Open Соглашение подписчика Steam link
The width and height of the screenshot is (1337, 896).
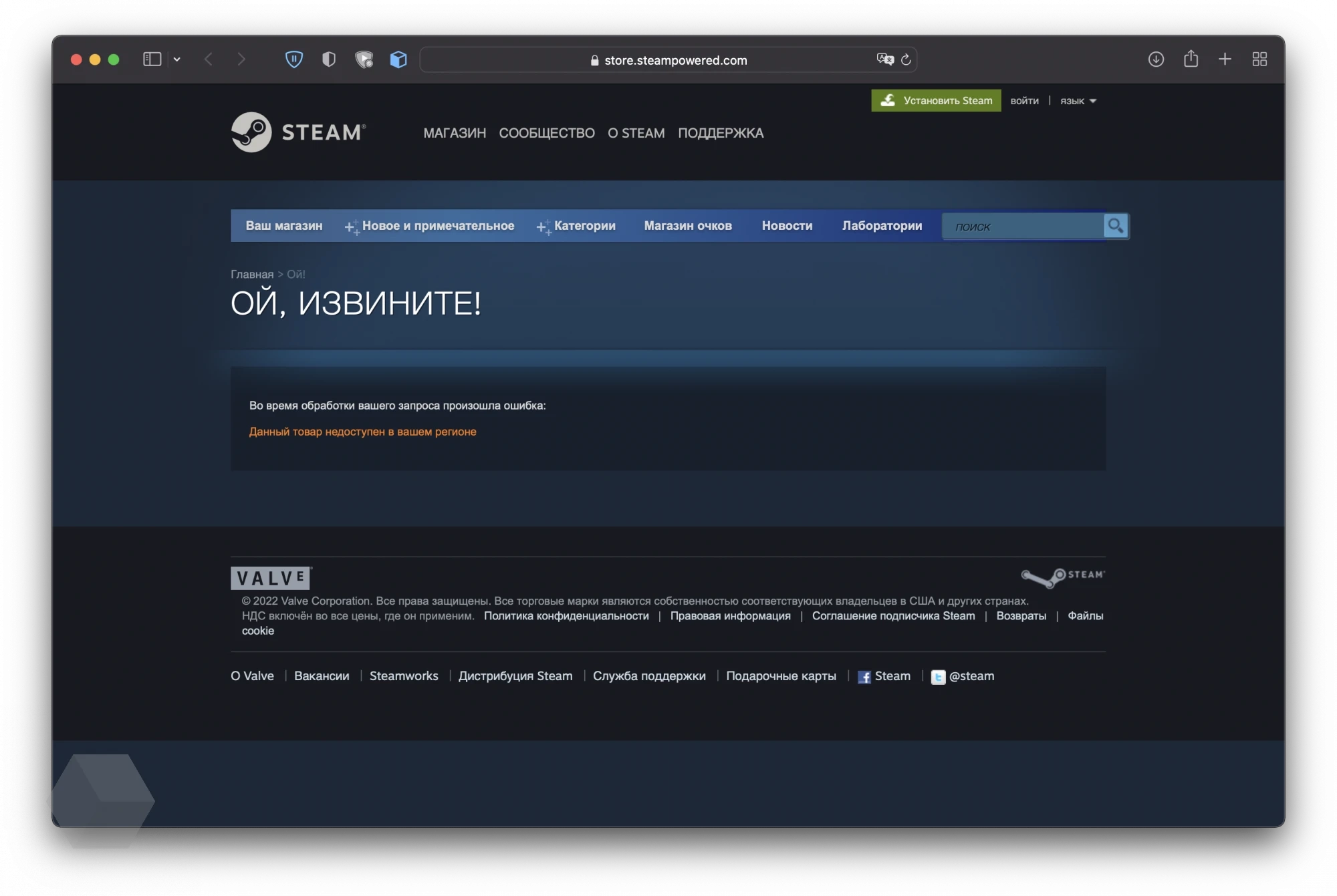[x=894, y=616]
